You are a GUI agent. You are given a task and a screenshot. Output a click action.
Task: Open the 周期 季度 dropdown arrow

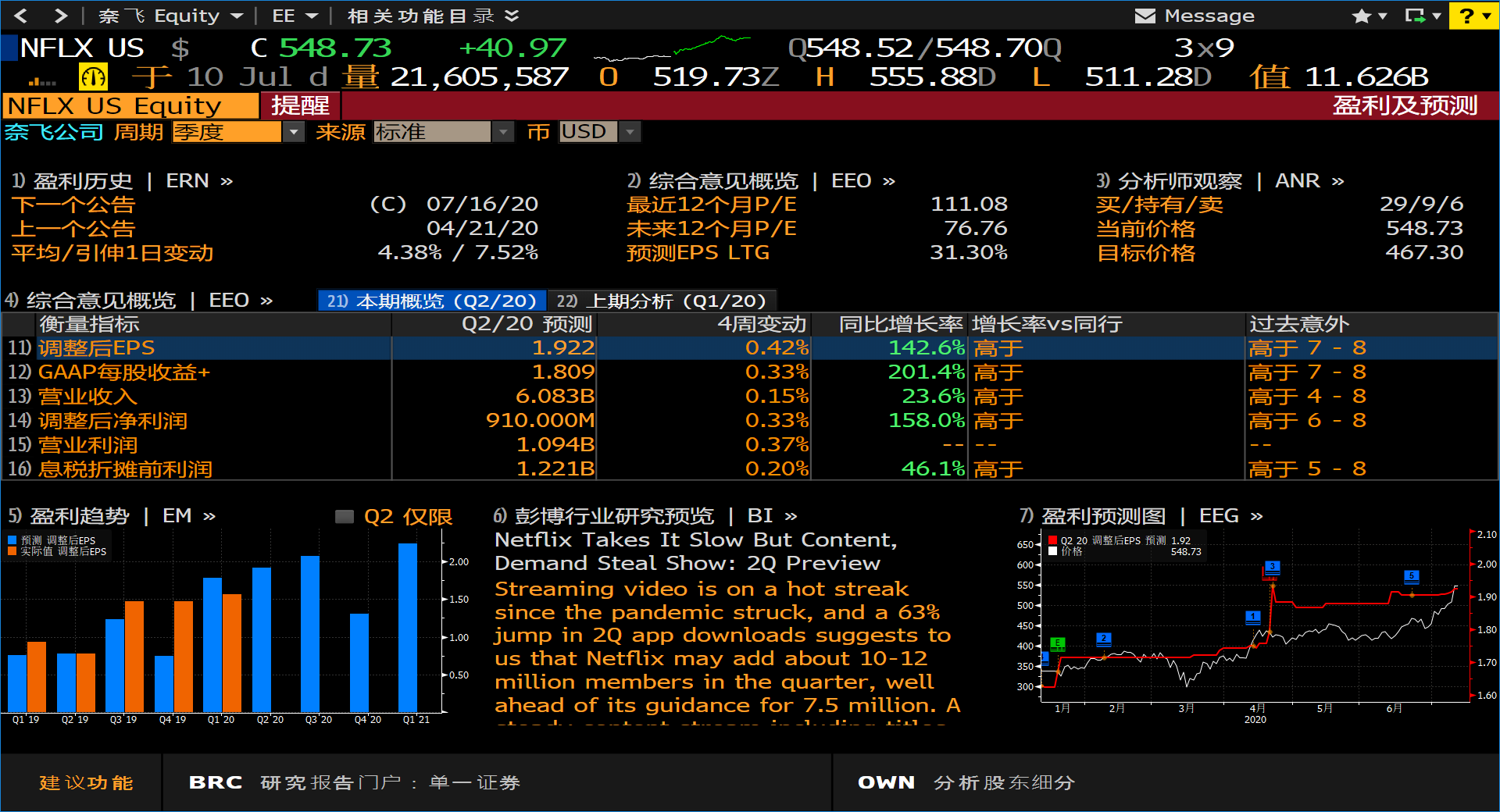coord(294,132)
